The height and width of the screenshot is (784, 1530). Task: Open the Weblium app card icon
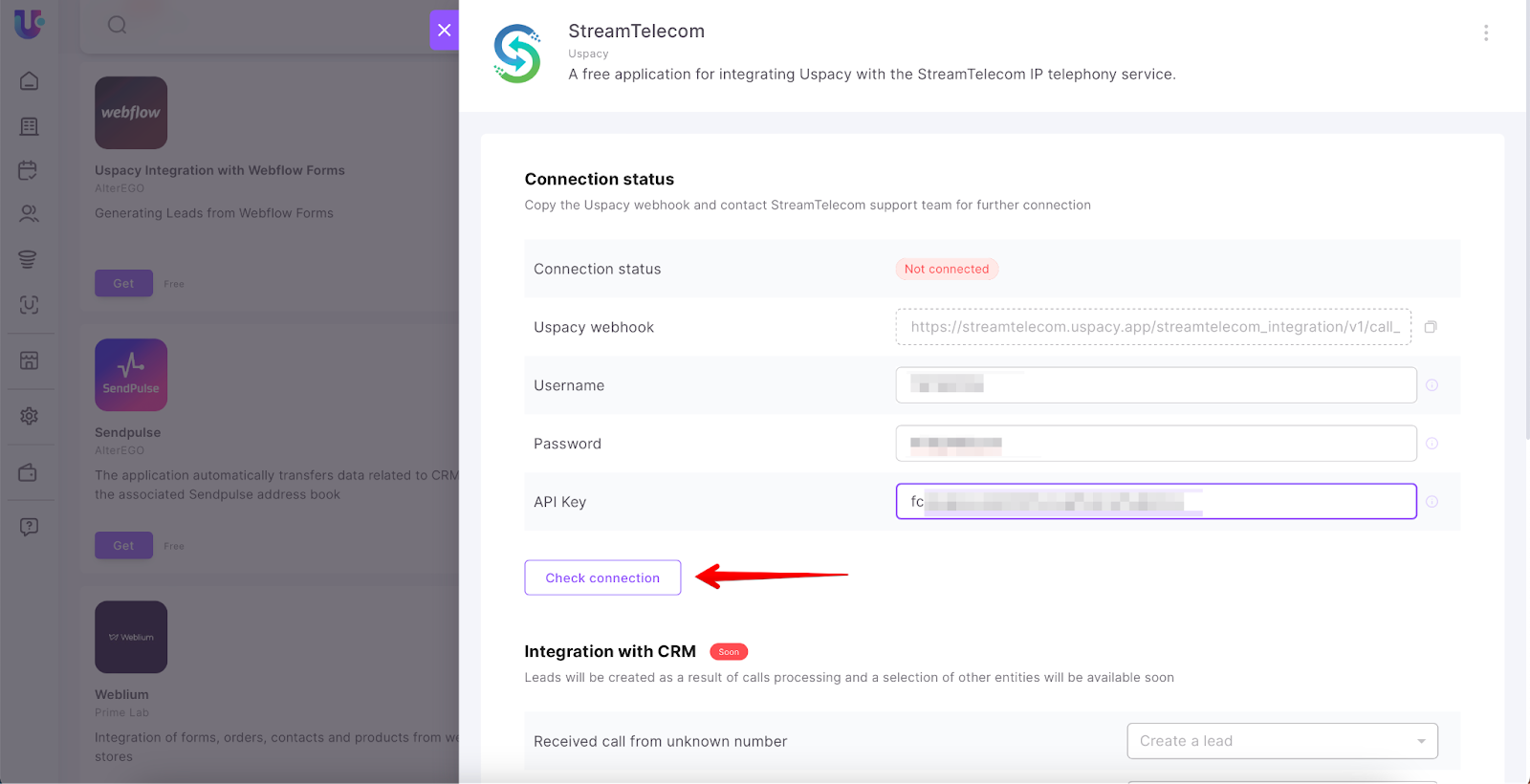(131, 637)
